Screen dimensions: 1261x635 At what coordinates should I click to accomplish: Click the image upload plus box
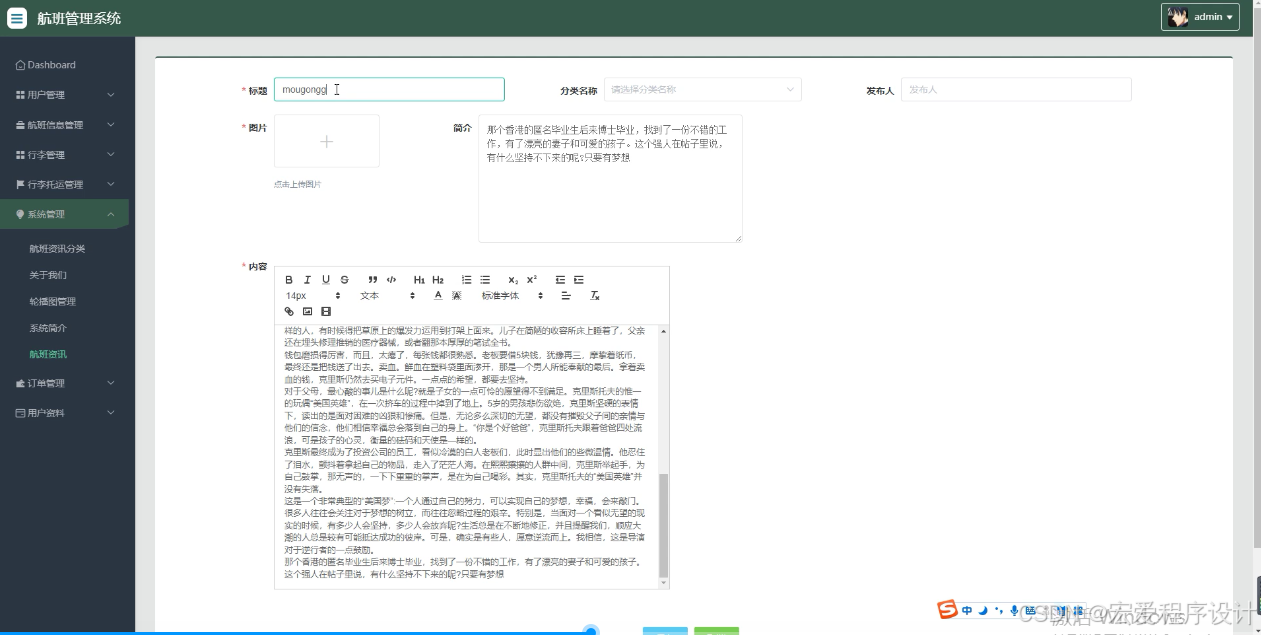click(x=327, y=141)
